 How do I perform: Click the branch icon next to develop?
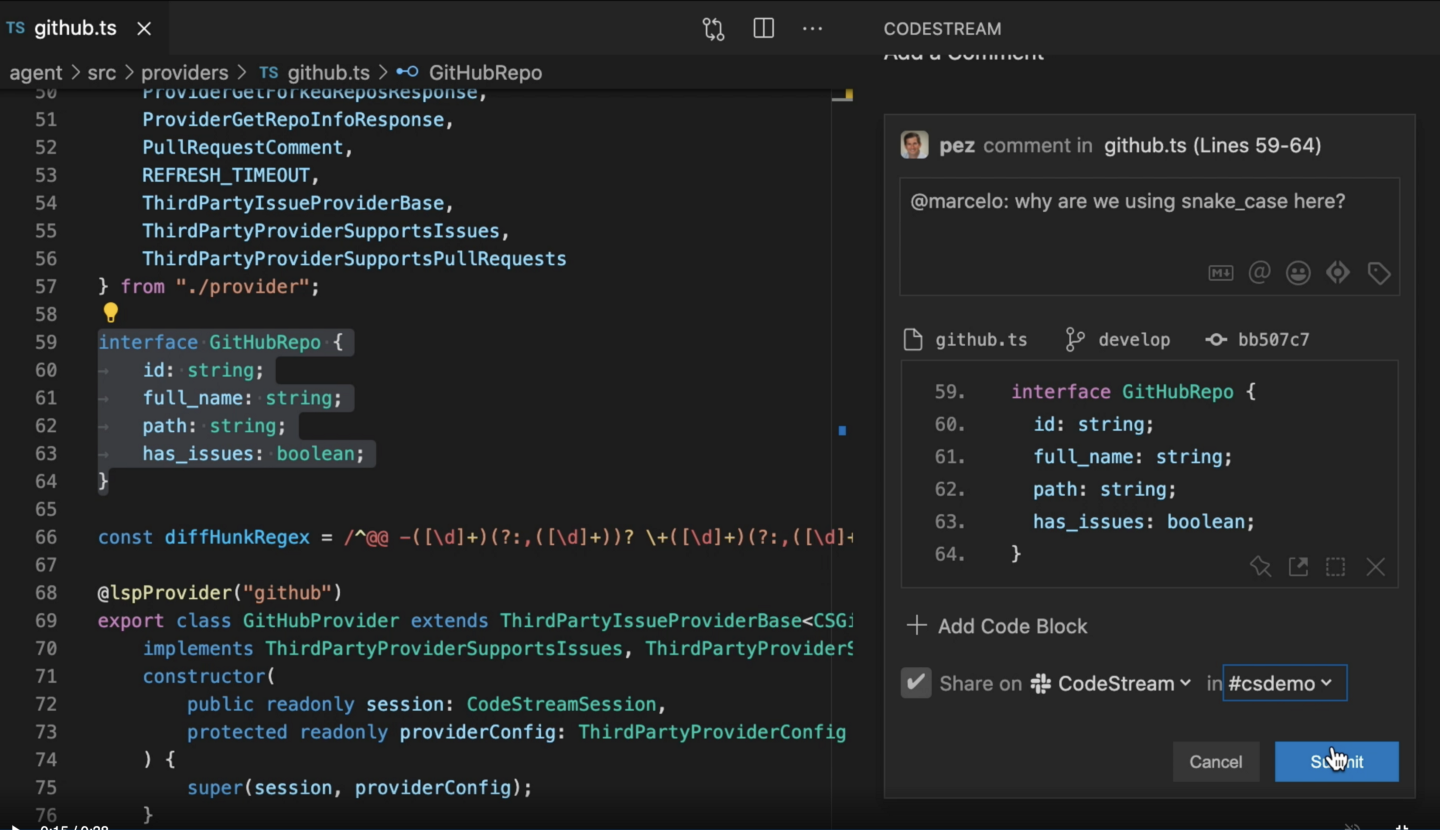pyautogui.click(x=1075, y=339)
